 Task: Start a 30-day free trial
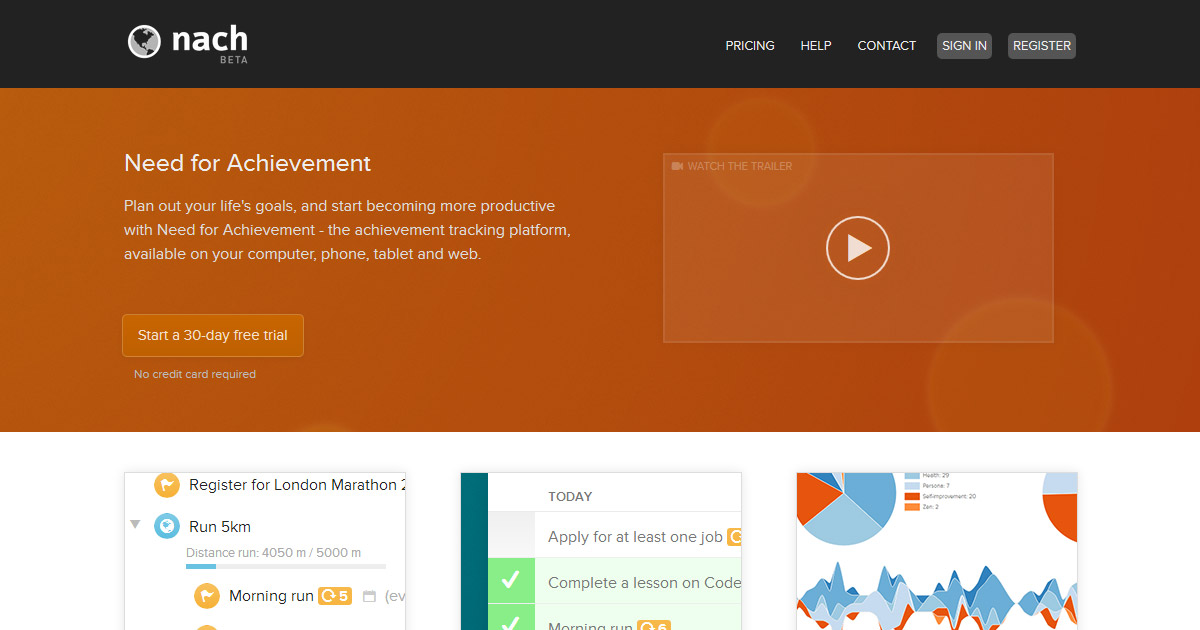pos(212,336)
